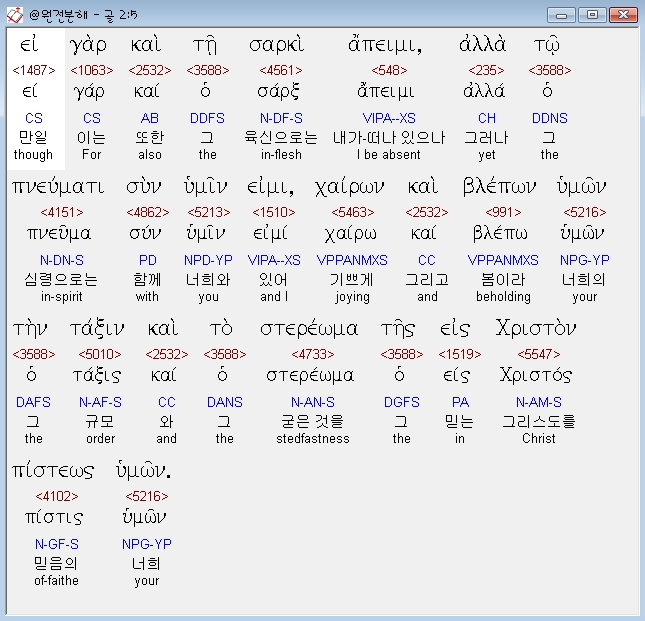Viewport: 645px width, 621px height.
Task: Click the English gloss 'though'
Action: [x=33, y=155]
